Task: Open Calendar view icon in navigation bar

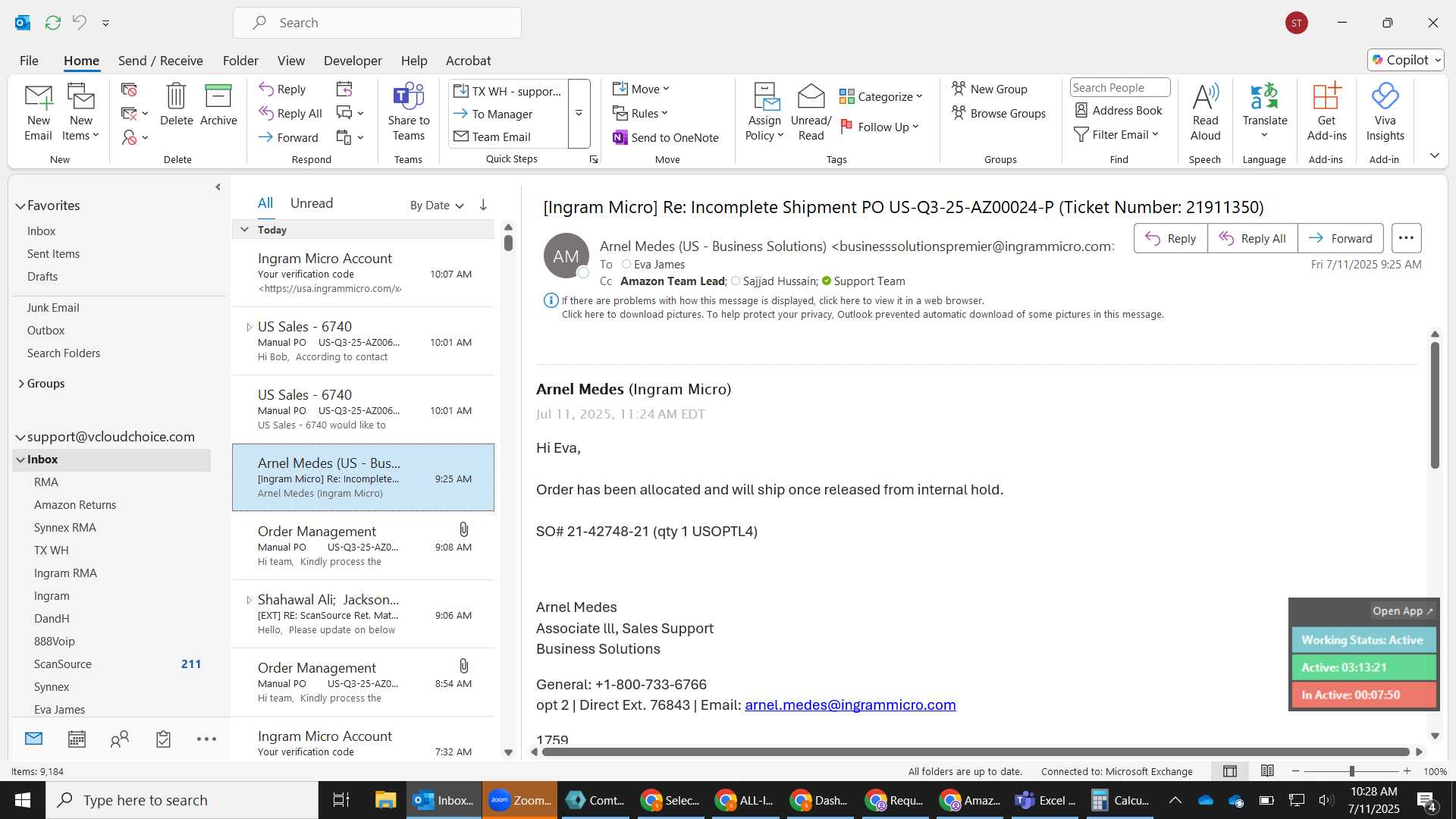Action: point(77,739)
